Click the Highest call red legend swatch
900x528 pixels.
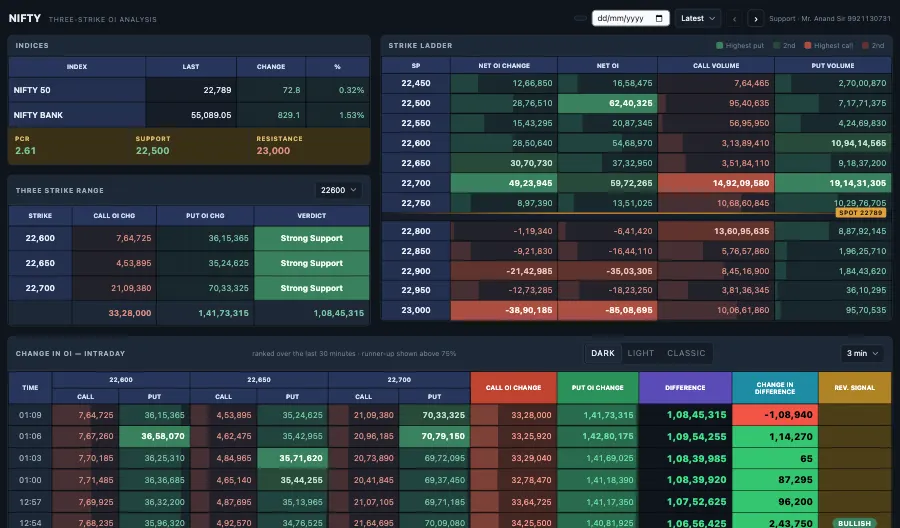[808, 45]
